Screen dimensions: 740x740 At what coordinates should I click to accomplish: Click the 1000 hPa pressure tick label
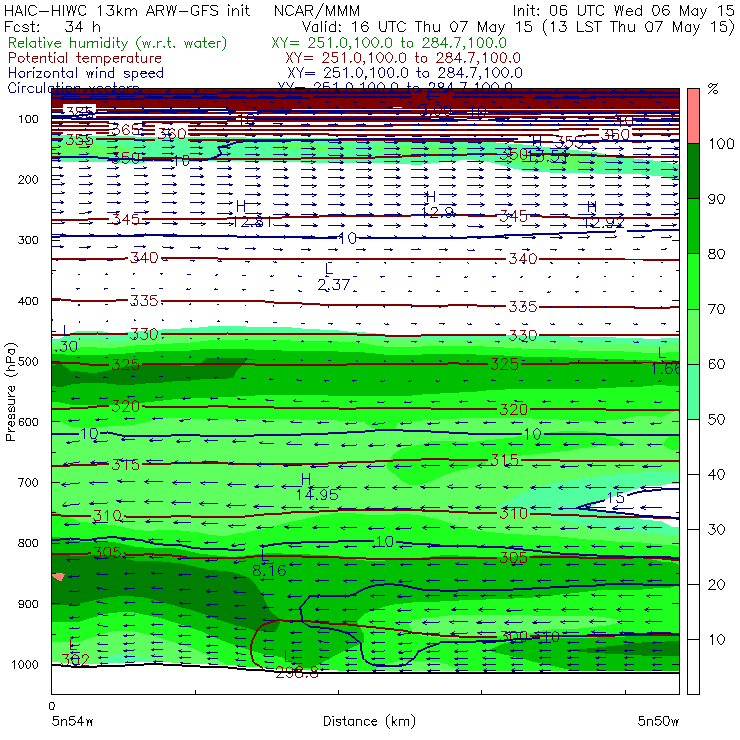click(25, 664)
